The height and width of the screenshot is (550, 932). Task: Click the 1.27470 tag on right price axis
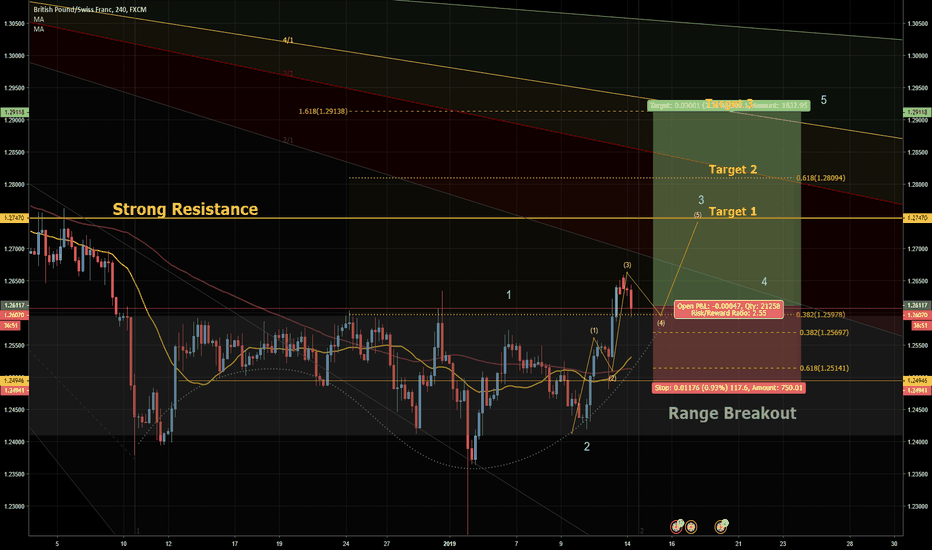pos(916,218)
